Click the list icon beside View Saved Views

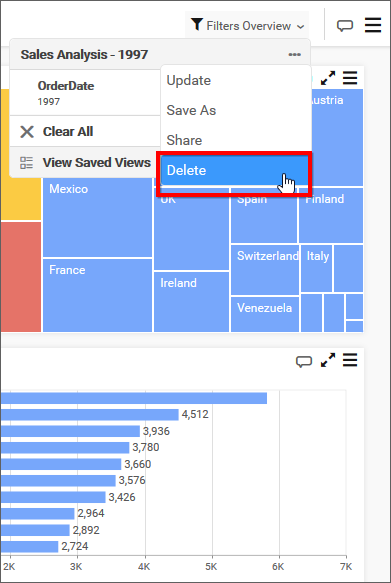click(26, 163)
